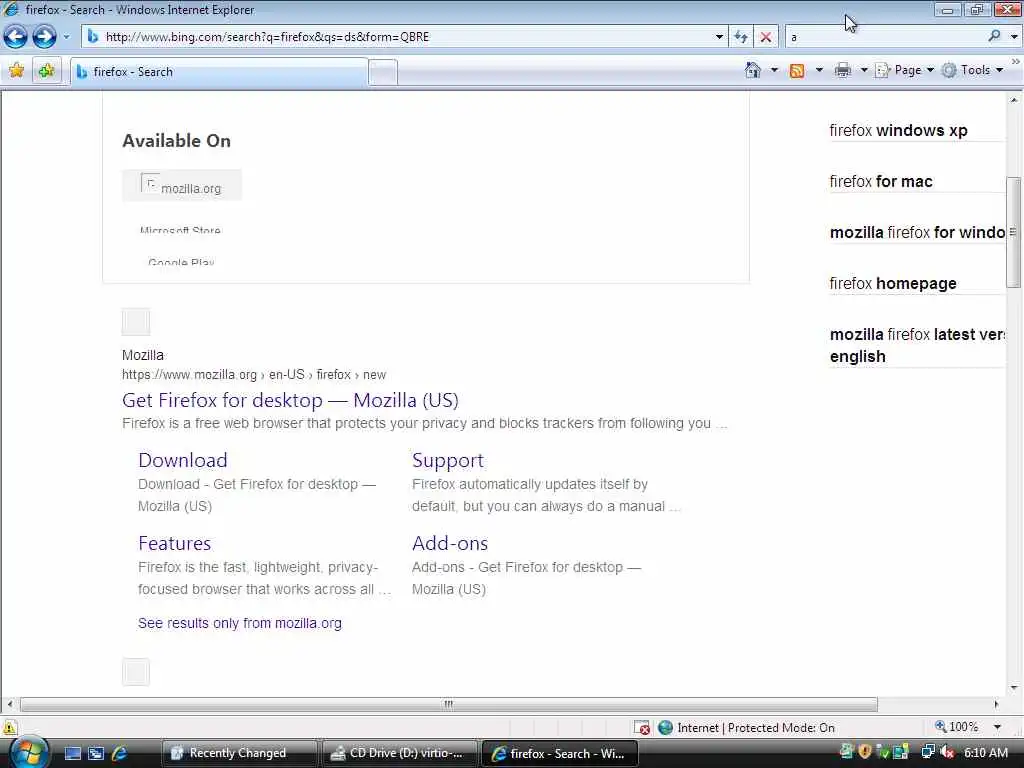Screen dimensions: 1024x768
Task: Expand the Home button dropdown arrow
Action: [775, 70]
